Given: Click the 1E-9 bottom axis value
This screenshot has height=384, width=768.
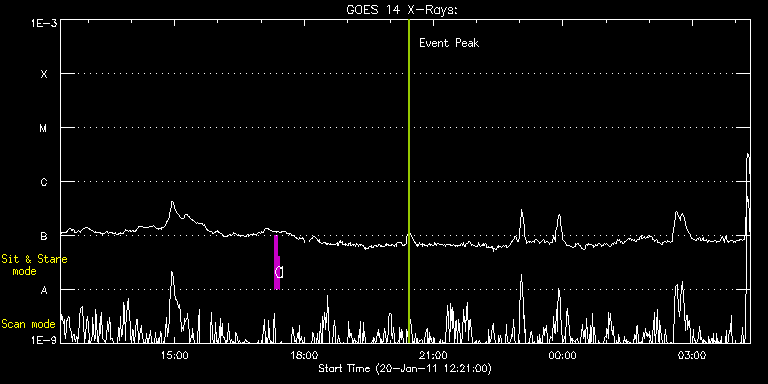Looking at the screenshot, I should [43, 339].
